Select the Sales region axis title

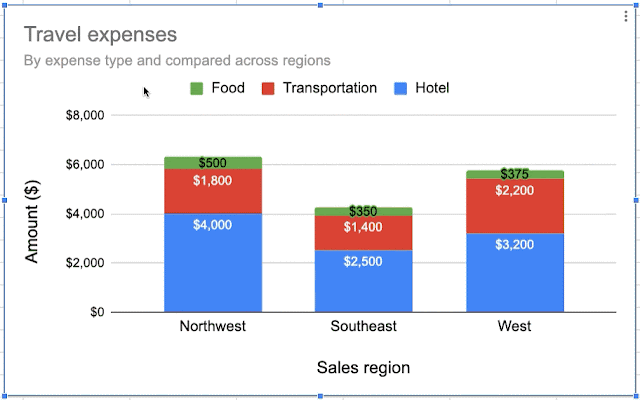tap(363, 367)
